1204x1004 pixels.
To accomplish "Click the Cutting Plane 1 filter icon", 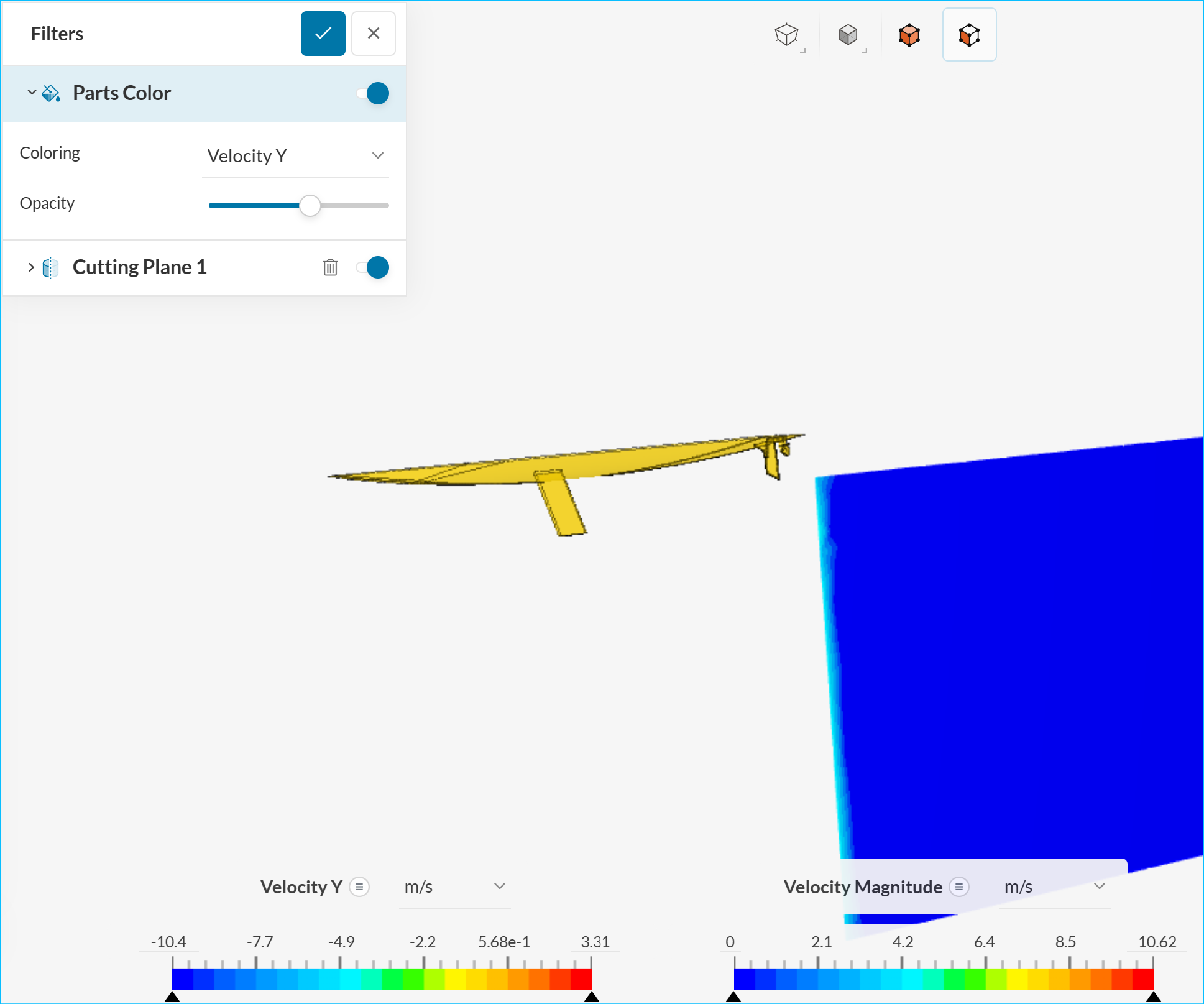I will point(50,268).
